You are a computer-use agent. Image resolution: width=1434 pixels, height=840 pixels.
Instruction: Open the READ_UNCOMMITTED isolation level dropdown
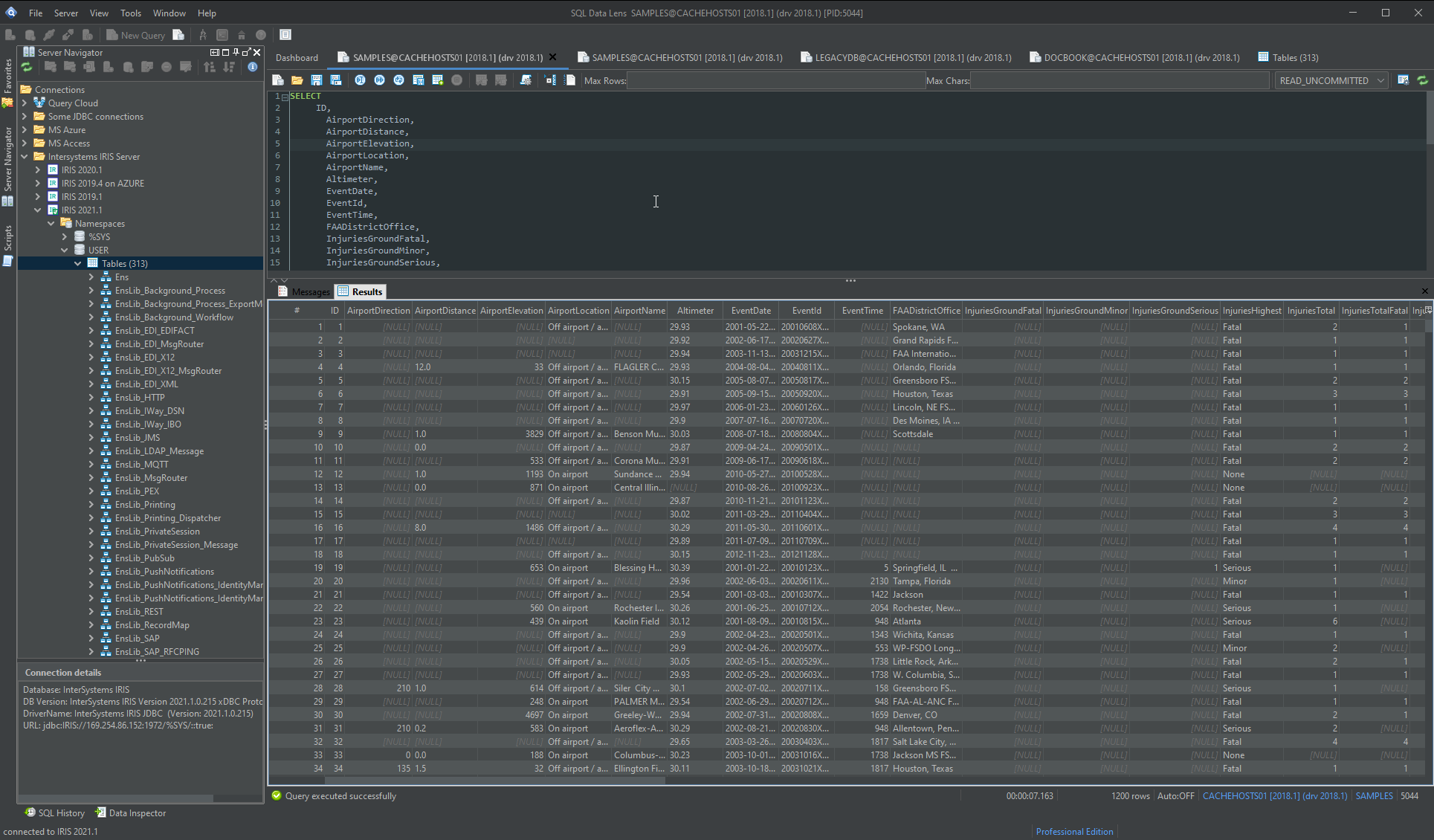[x=1330, y=80]
